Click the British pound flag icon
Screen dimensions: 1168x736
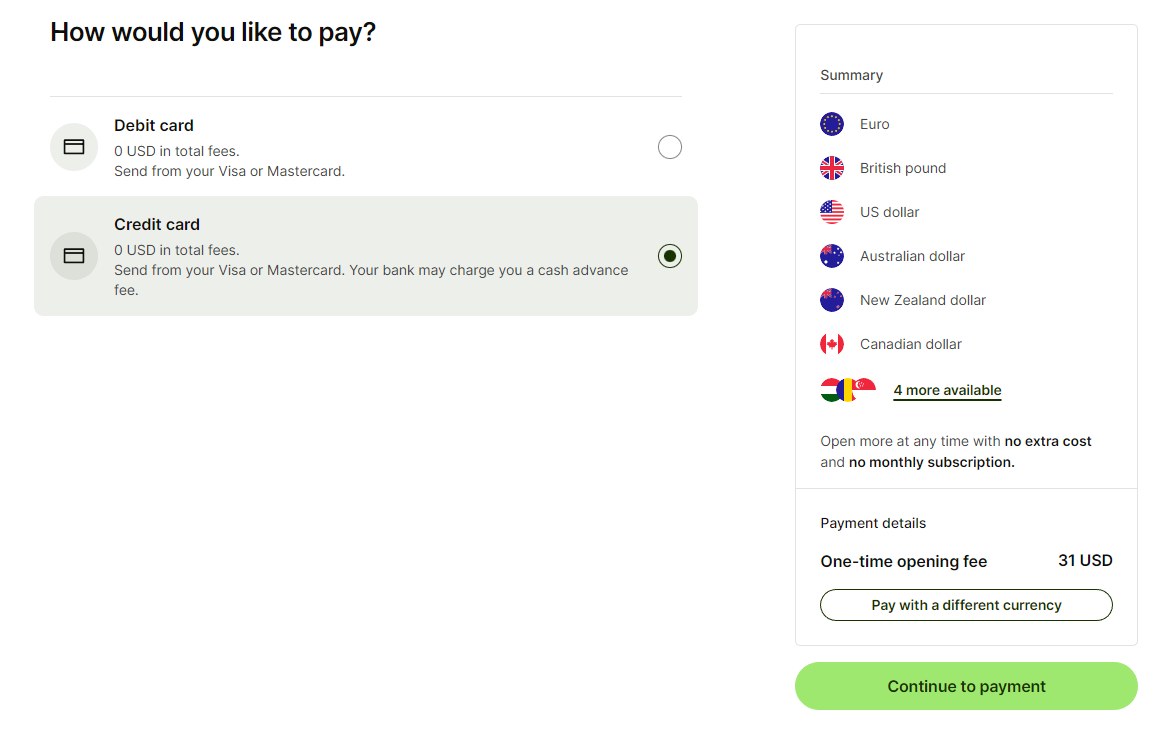click(832, 168)
